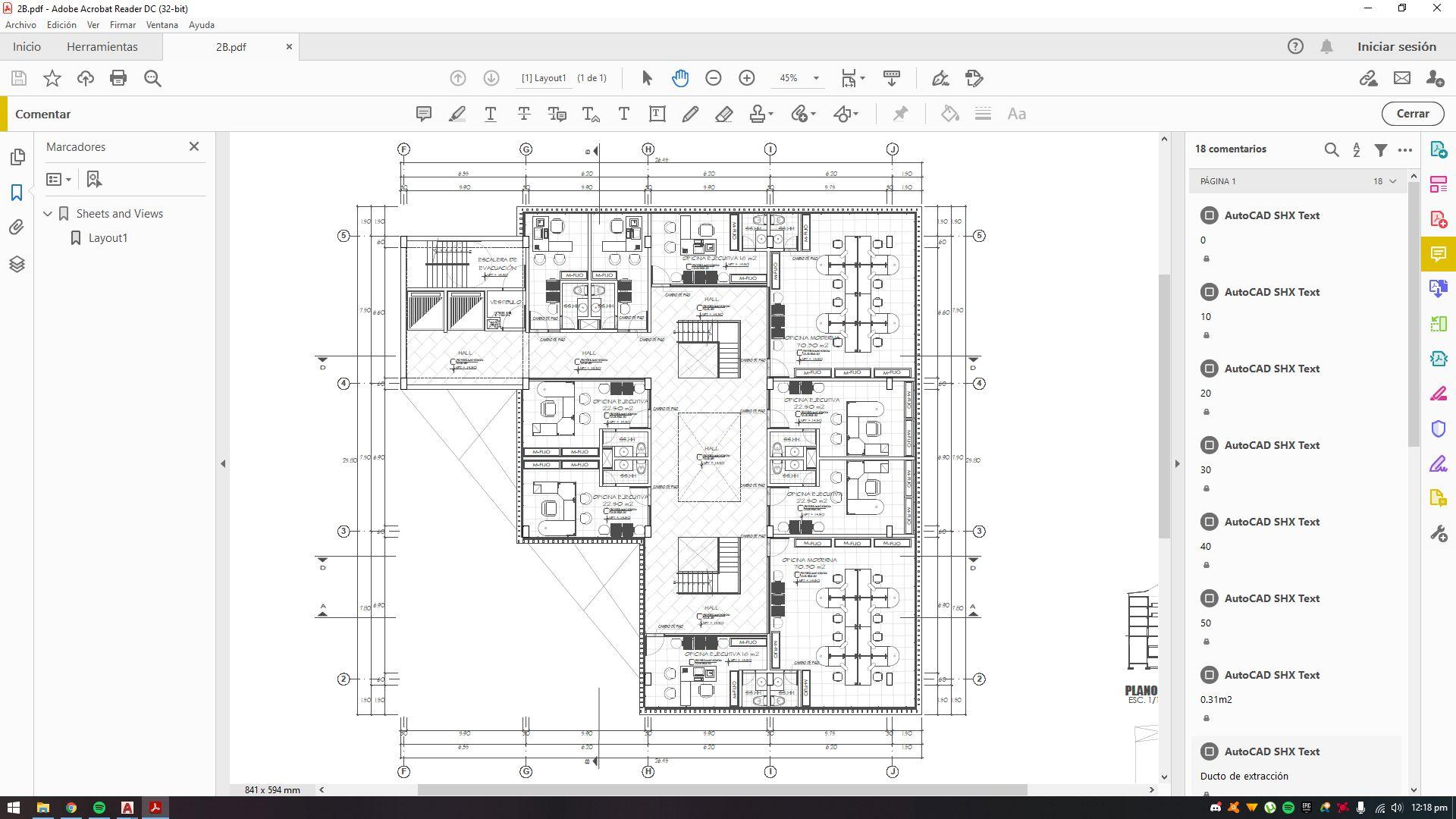Screen dimensions: 1456x819
Task: Open the 45% zoom level dropdown
Action: click(x=816, y=78)
